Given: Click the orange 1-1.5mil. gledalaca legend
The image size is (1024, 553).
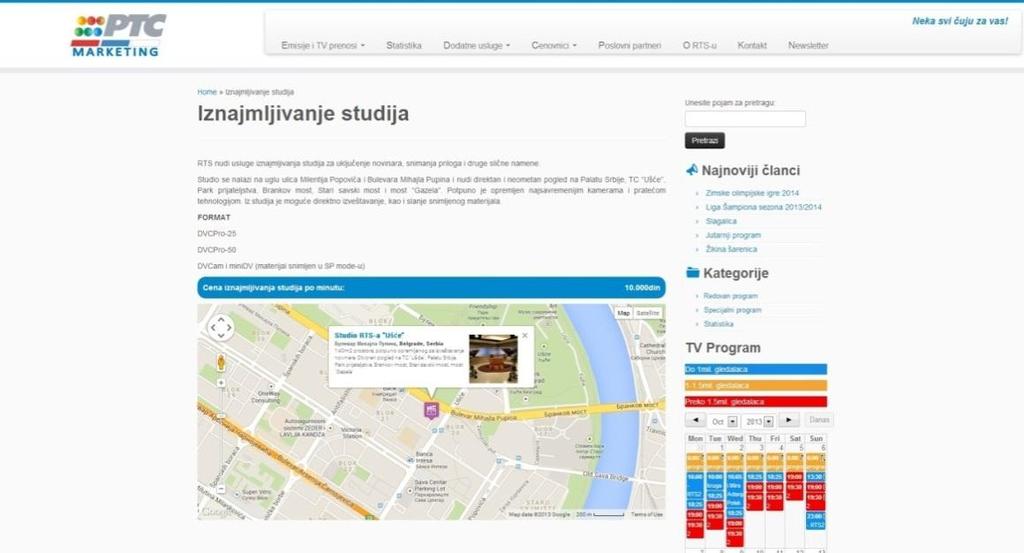Looking at the screenshot, I should 756,386.
